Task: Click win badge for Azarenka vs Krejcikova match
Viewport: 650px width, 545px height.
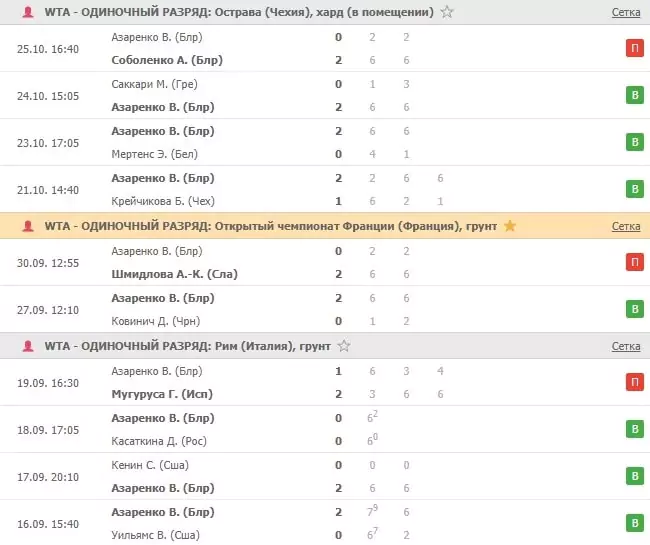Action: coord(635,189)
